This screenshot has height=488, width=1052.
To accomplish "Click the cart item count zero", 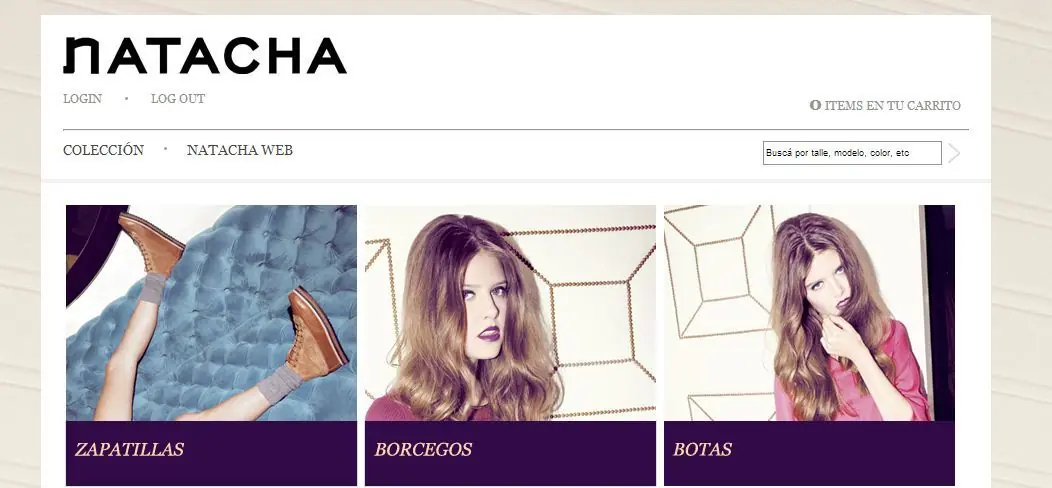I will pos(815,105).
